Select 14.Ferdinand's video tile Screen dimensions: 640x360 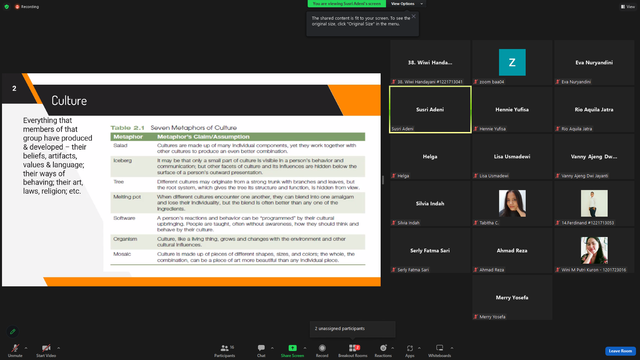coord(594,203)
